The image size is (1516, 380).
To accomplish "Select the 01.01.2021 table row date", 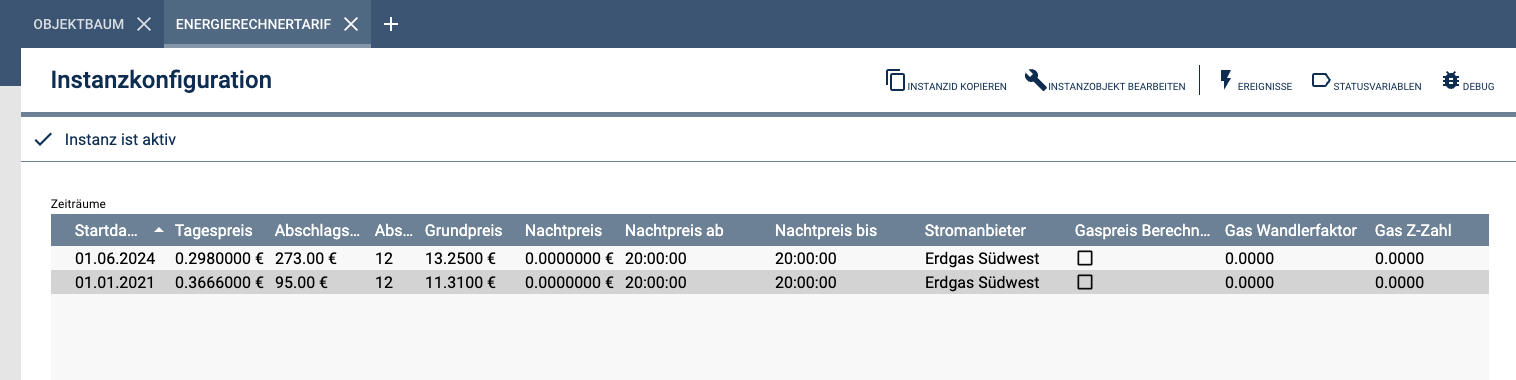I will coord(114,282).
